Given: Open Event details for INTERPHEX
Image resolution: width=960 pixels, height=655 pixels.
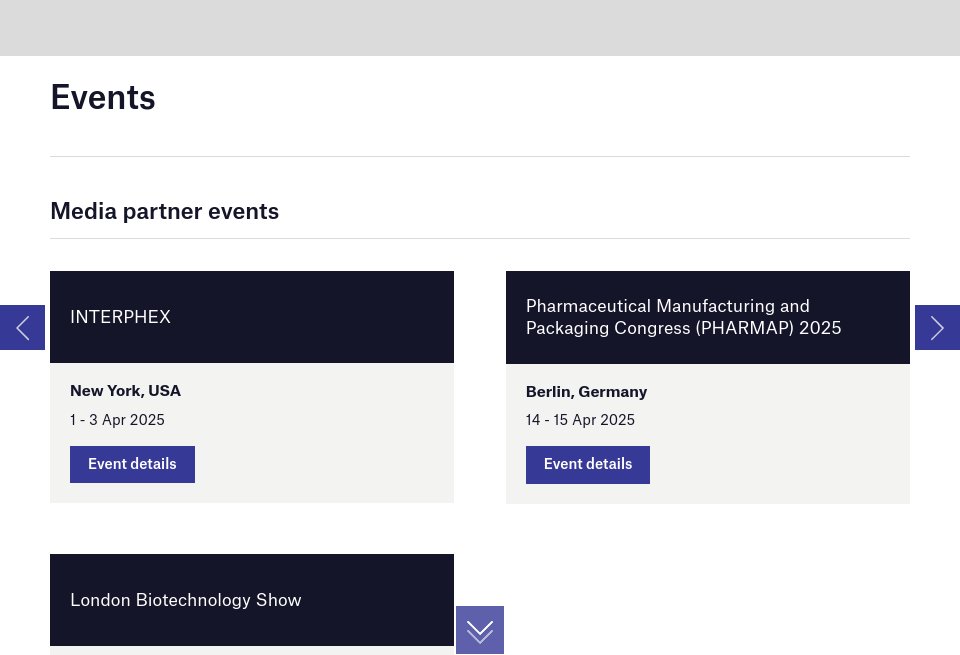Looking at the screenshot, I should [132, 464].
